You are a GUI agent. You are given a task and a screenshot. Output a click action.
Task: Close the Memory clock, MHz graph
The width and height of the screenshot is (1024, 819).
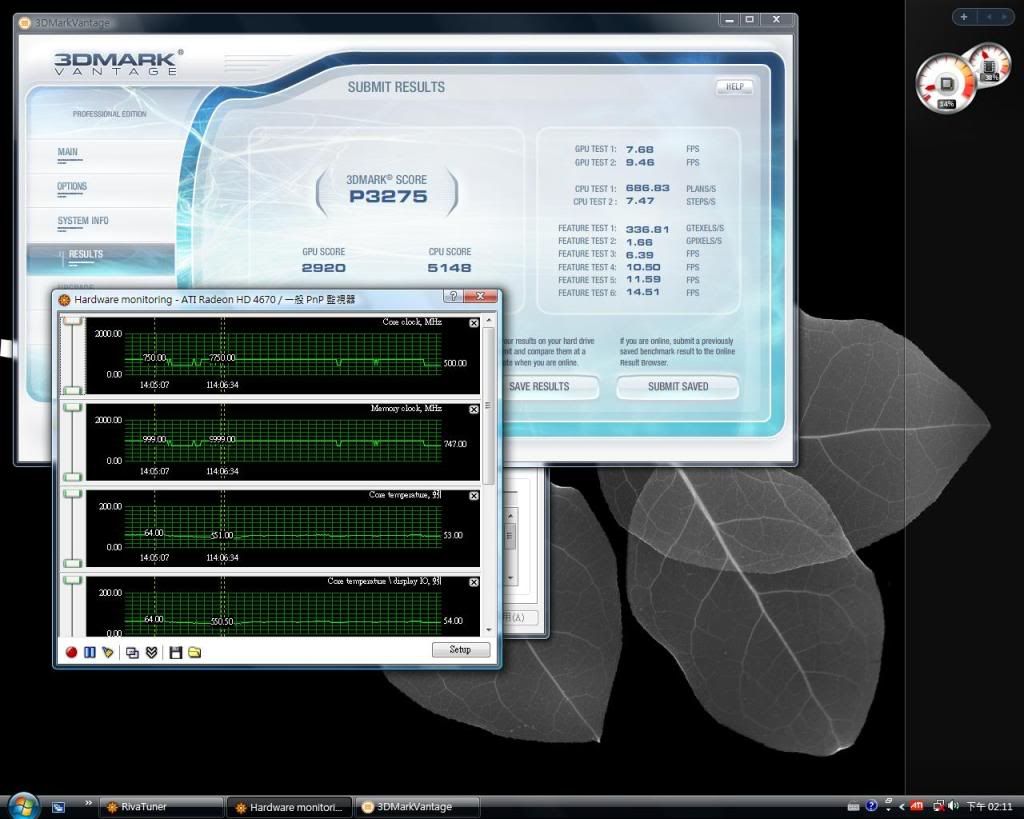474,410
